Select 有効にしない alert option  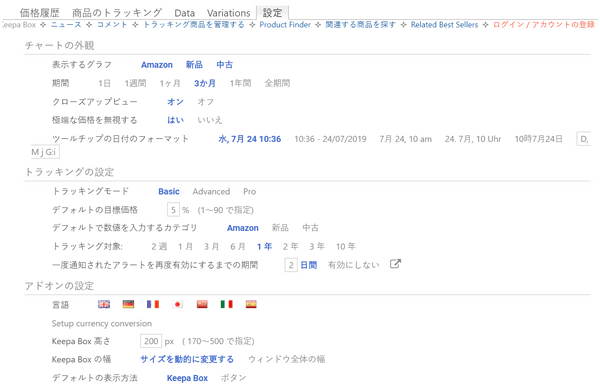tap(354, 265)
